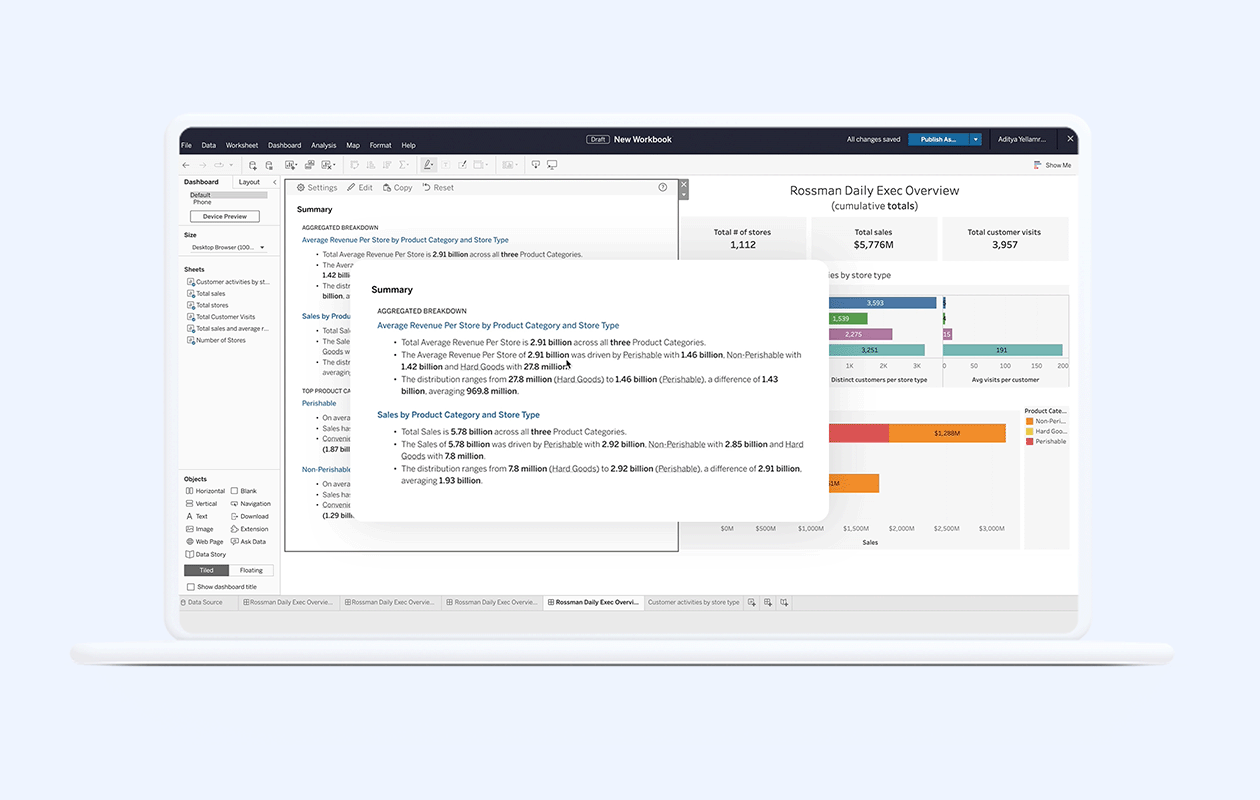Click the forward redo arrow in toolbar
Screen dimensions: 1260x800
coord(202,165)
